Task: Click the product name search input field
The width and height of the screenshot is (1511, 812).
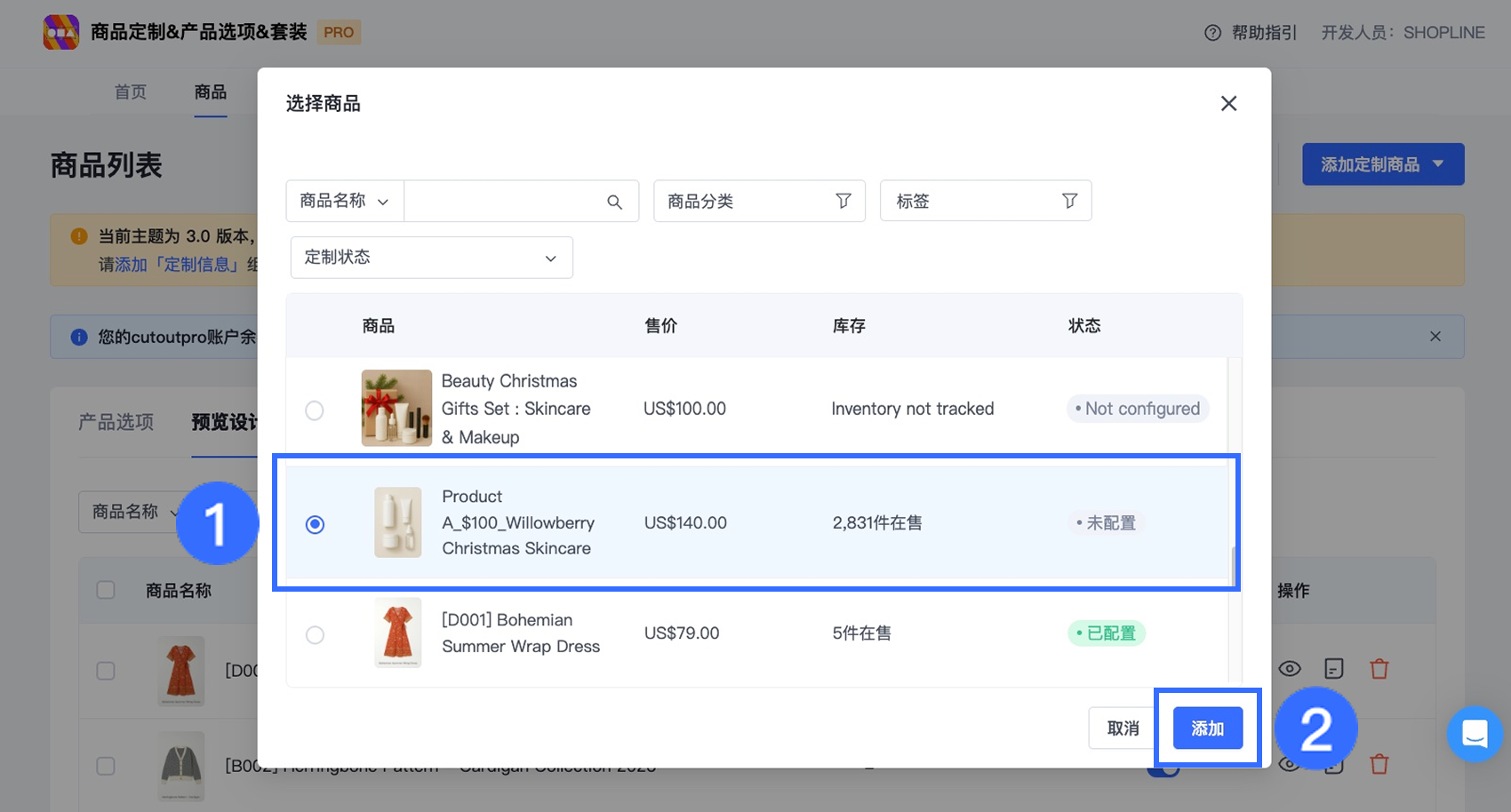Action: click(x=504, y=202)
